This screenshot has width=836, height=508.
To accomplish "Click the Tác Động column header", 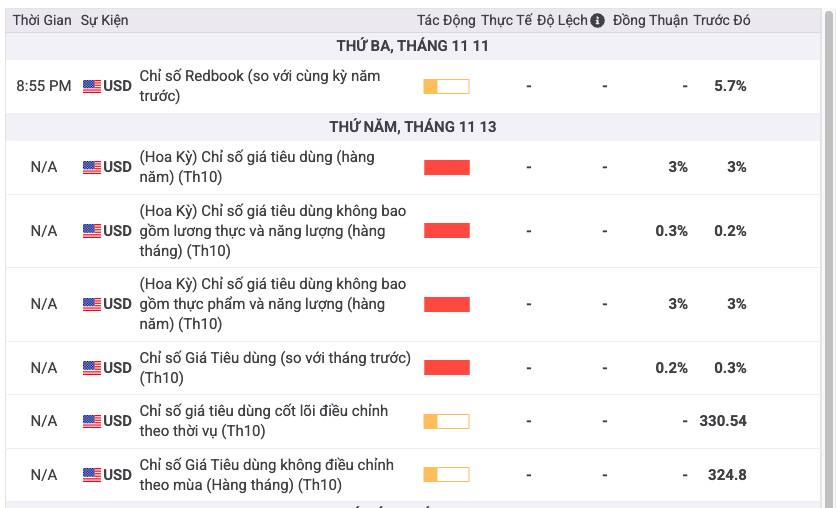I will [445, 20].
